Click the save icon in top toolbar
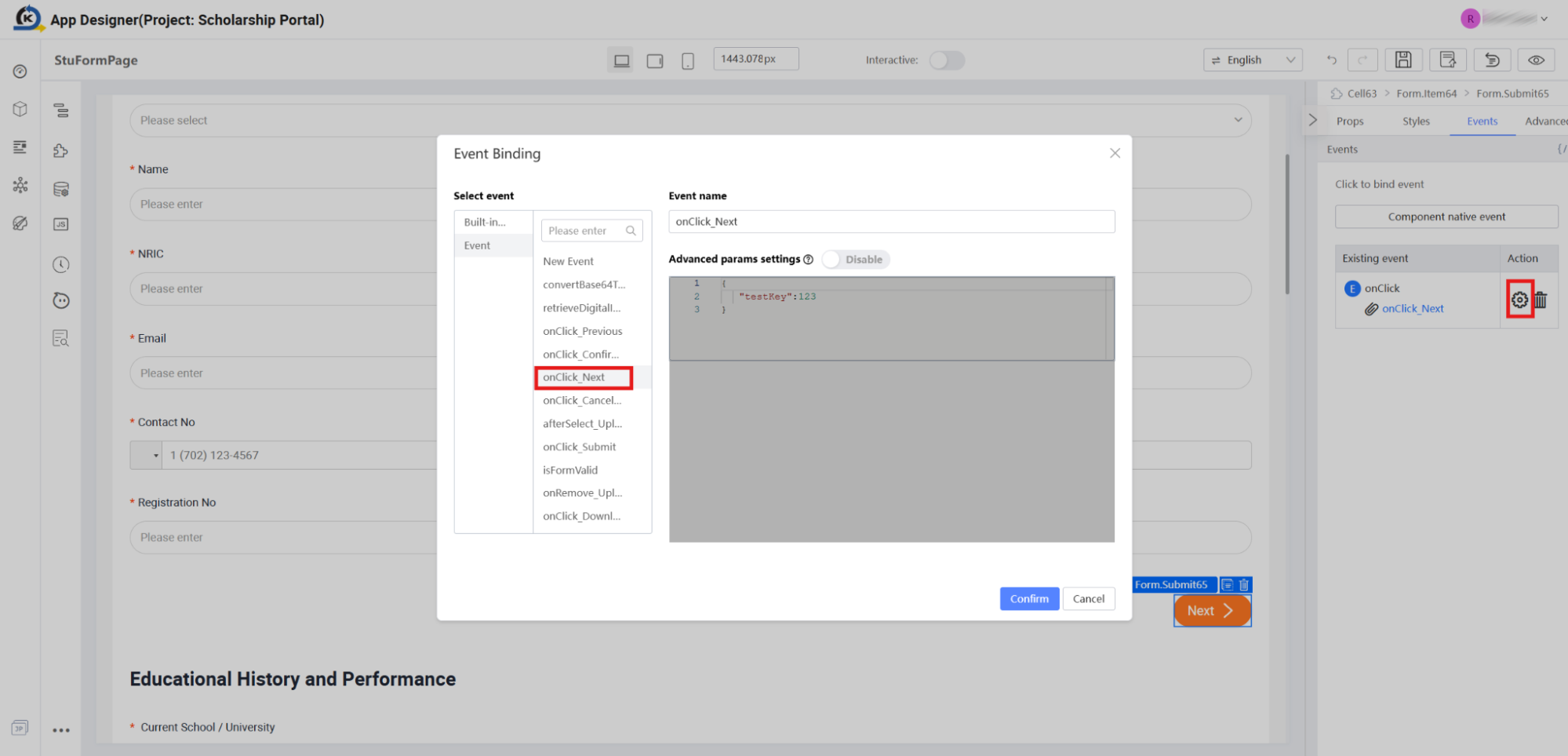This screenshot has width=1568, height=756. (x=1403, y=60)
